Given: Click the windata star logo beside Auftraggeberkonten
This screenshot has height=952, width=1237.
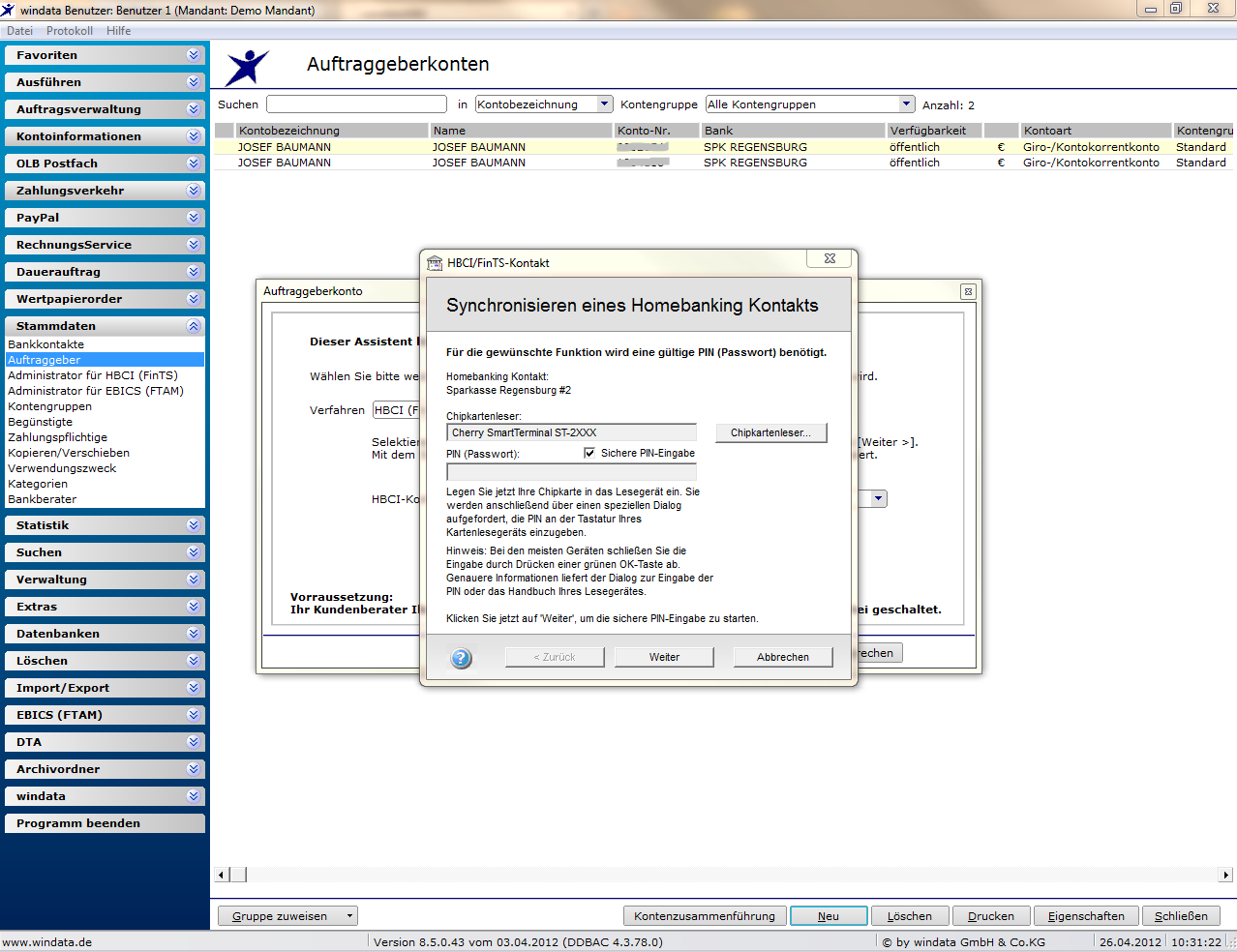Looking at the screenshot, I should pyautogui.click(x=247, y=68).
